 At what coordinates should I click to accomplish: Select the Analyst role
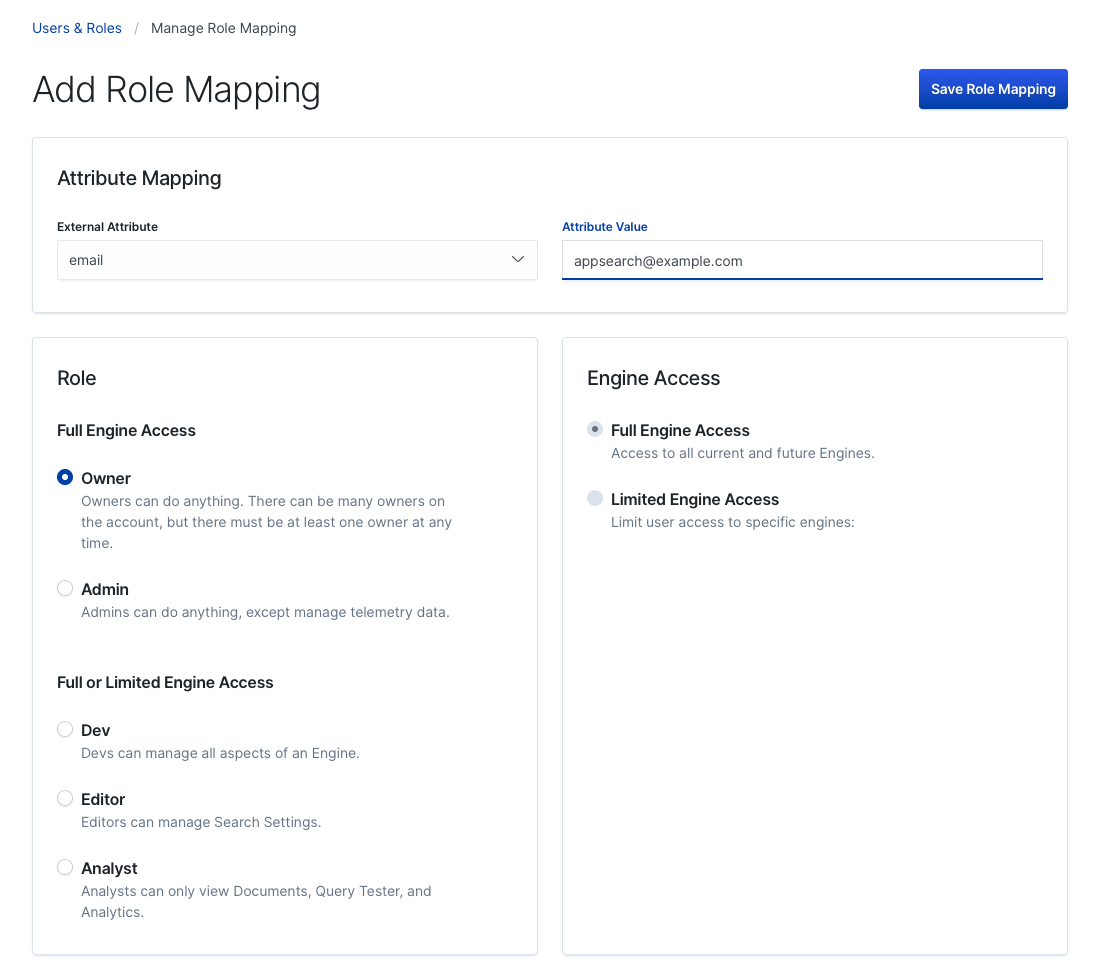(x=65, y=867)
